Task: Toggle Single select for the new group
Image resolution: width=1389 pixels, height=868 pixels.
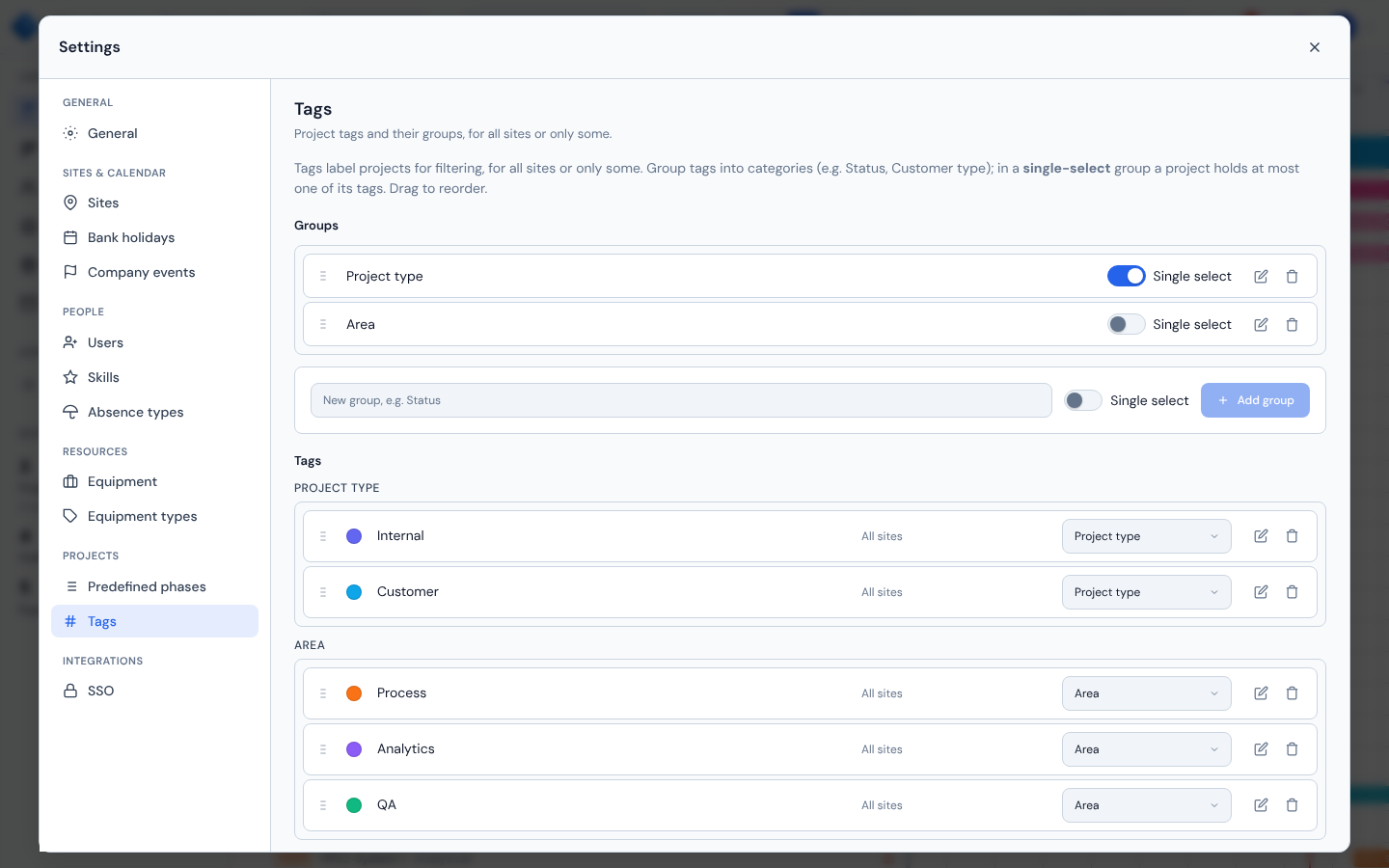Action: coord(1082,400)
